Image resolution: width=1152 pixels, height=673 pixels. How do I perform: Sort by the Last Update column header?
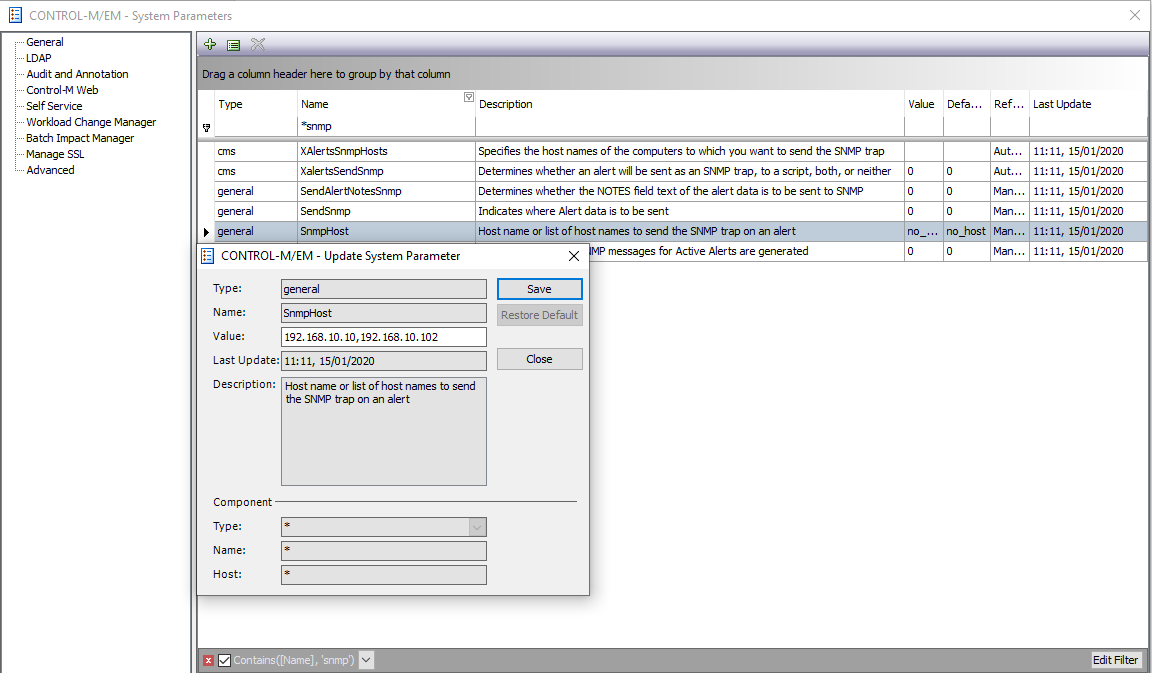click(x=1087, y=104)
